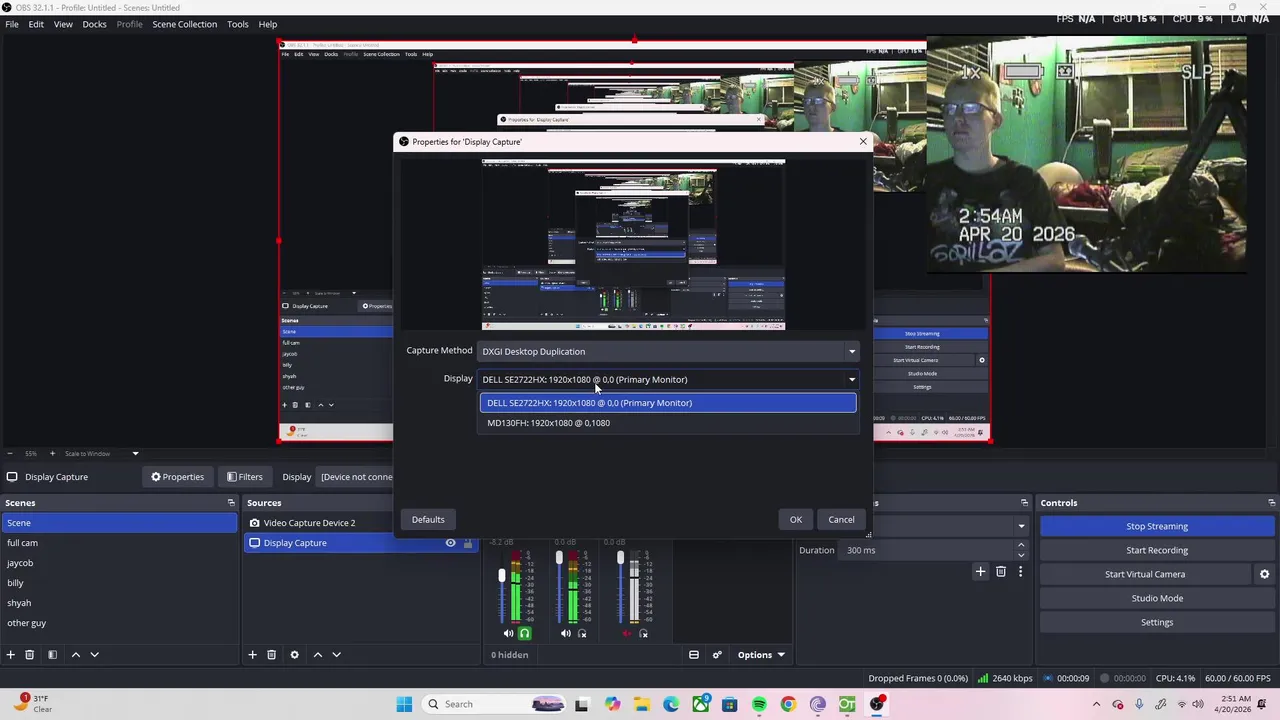Image resolution: width=1280 pixels, height=720 pixels.
Task: Move scene down with the arrow icon
Action: (95, 655)
